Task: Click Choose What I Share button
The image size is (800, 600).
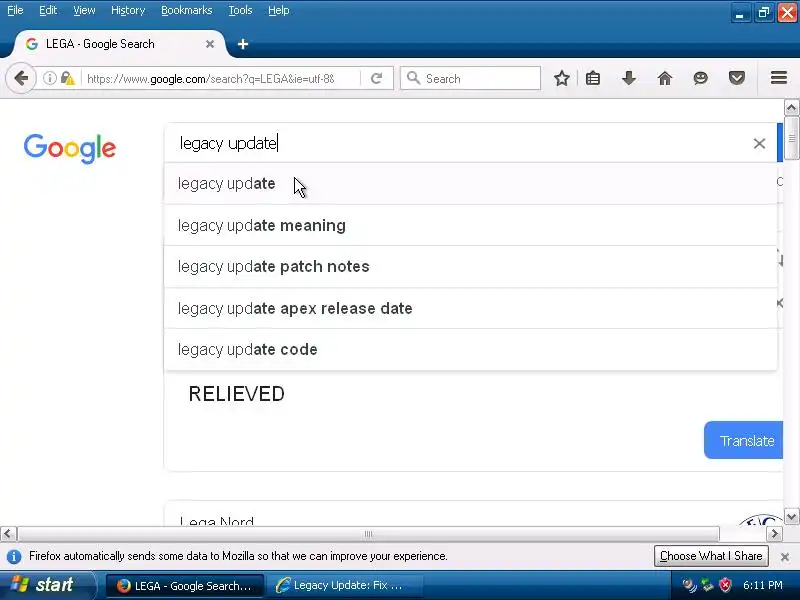Action: 711,556
